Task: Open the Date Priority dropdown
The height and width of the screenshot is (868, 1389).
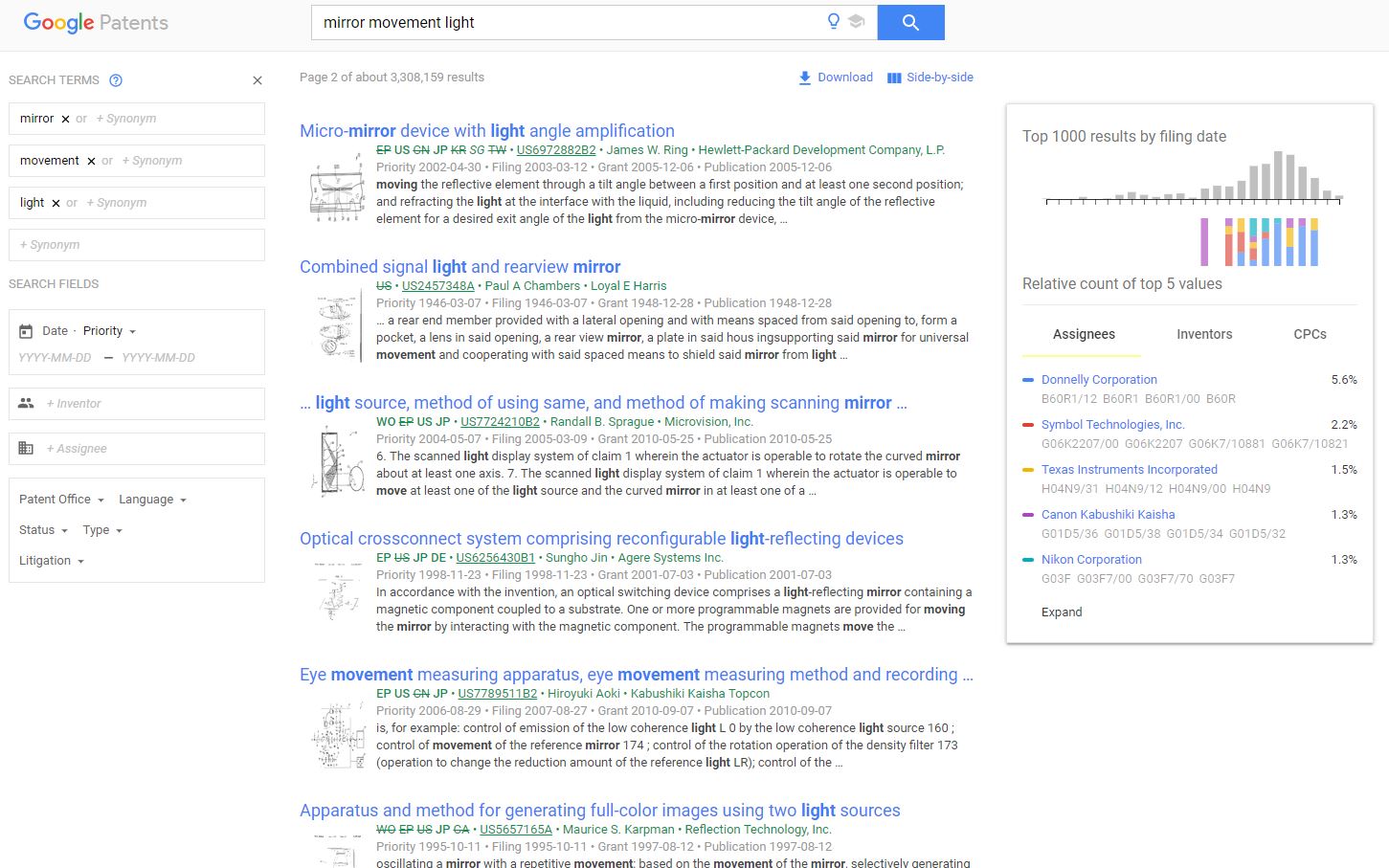Action: [x=109, y=331]
